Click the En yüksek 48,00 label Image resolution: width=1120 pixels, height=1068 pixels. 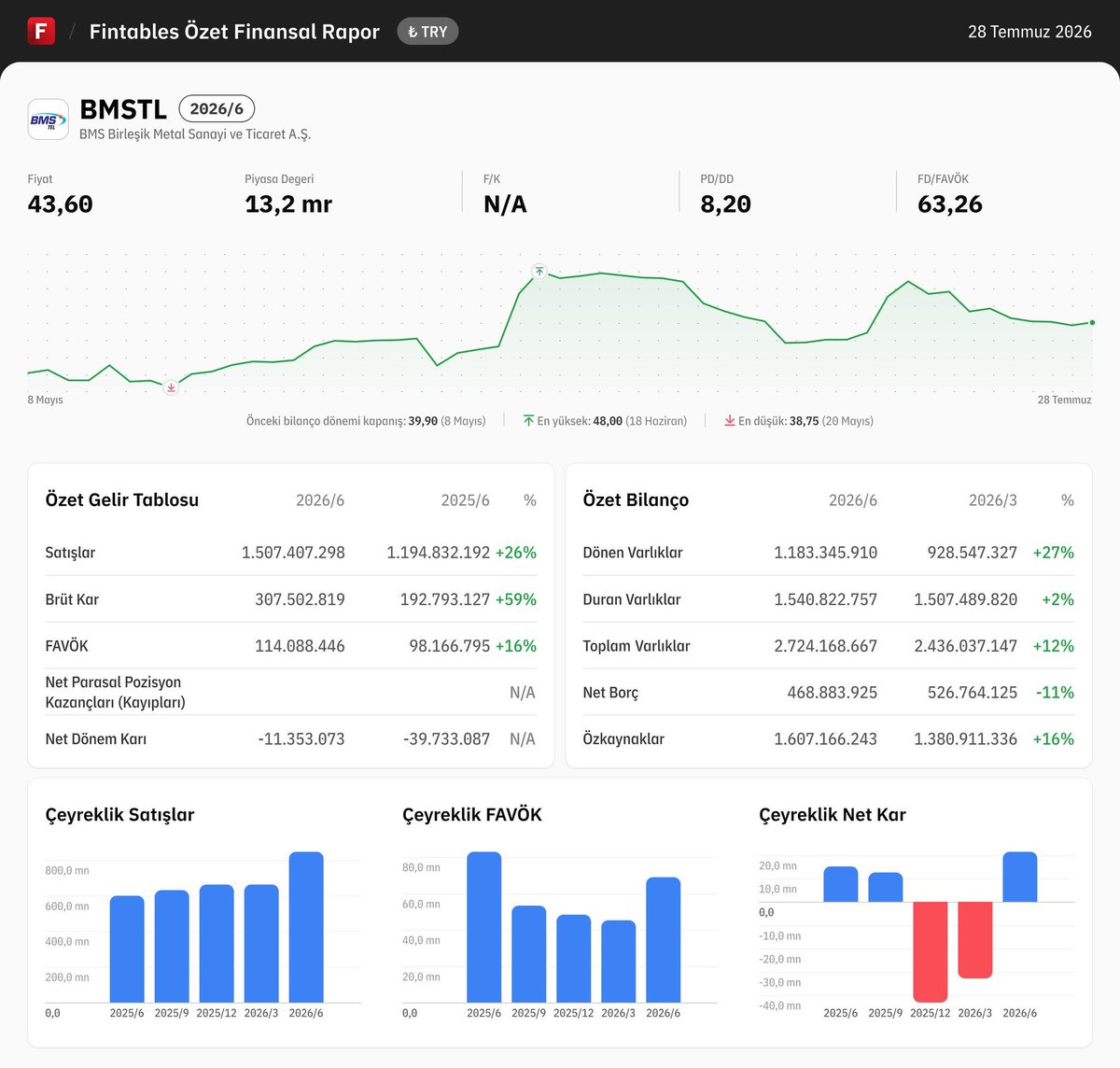point(611,421)
